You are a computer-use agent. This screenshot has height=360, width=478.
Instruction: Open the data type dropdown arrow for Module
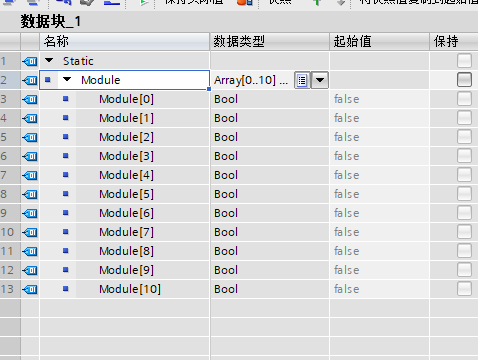(x=320, y=80)
